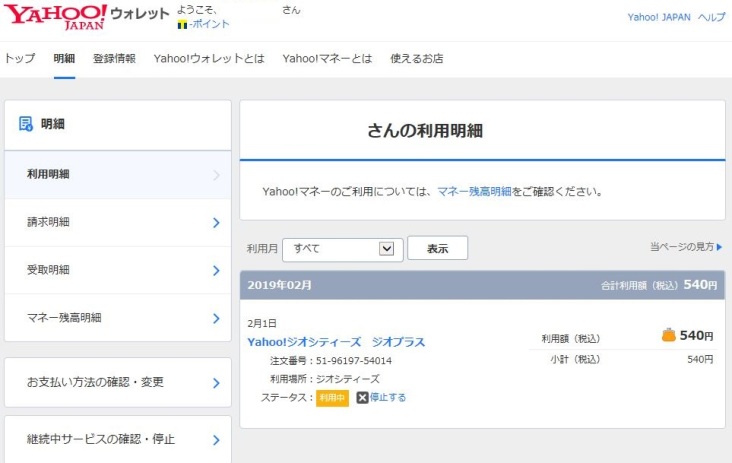The width and height of the screenshot is (732, 463).
Task: Click the 2月1日 date label
Action: pyautogui.click(x=262, y=323)
